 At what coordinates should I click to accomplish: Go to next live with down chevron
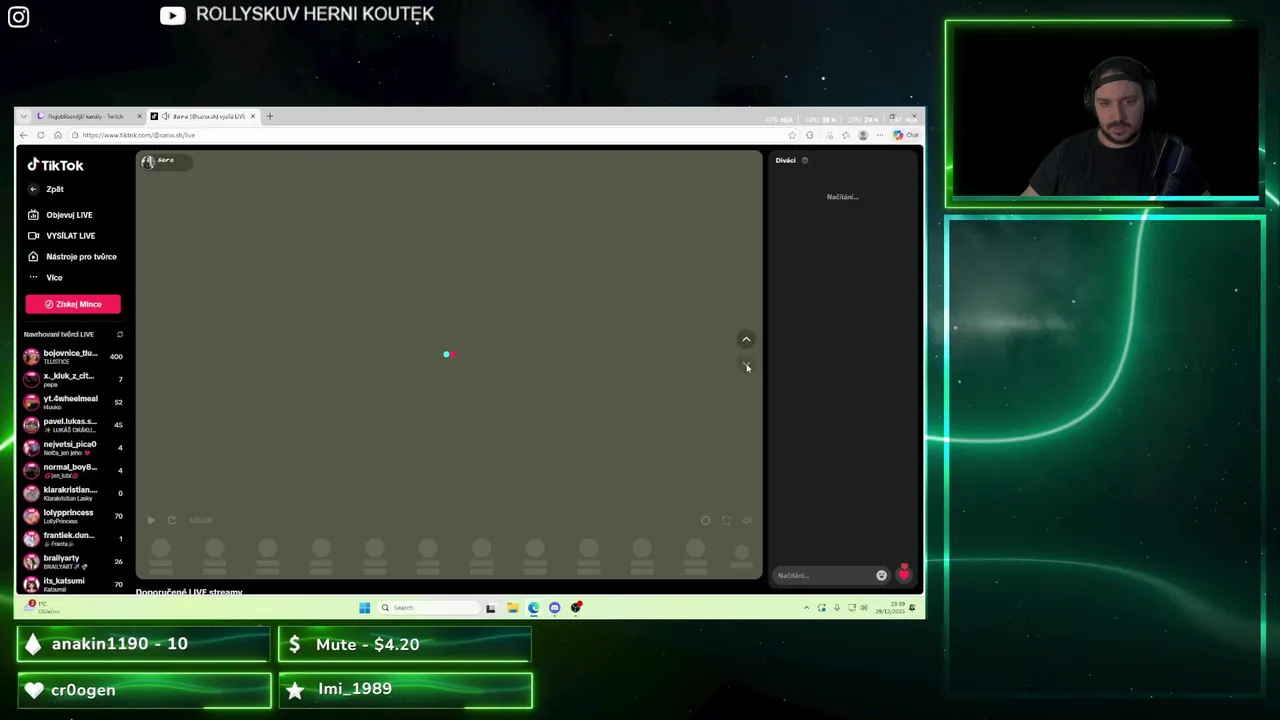click(746, 366)
